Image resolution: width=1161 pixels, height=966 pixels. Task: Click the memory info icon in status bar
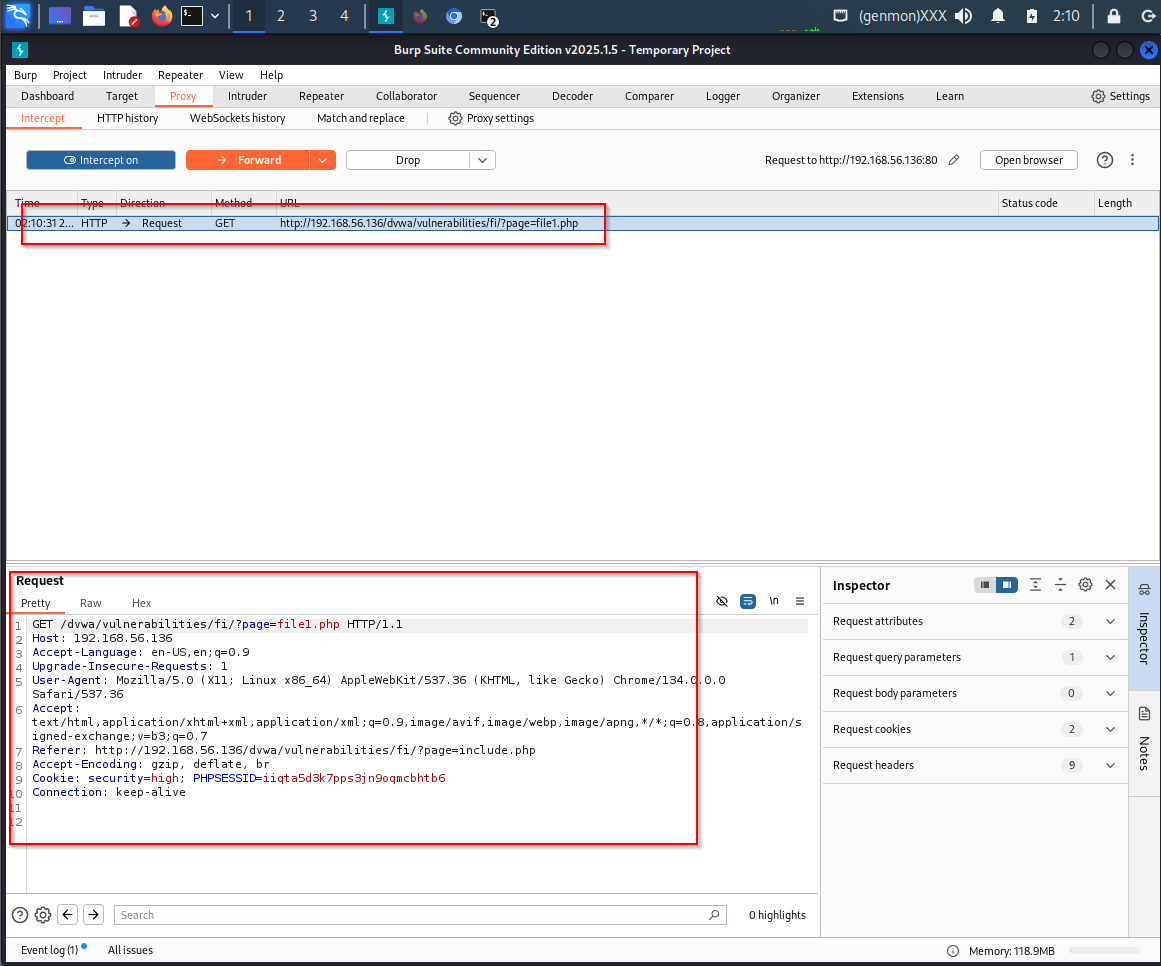pyautogui.click(x=953, y=951)
